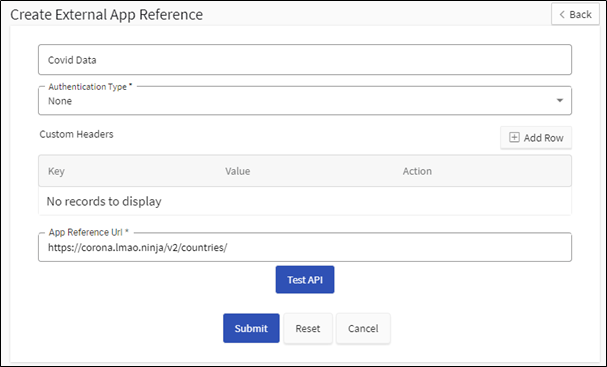This screenshot has width=607, height=367.
Task: Click the App Reference Url field label
Action: pyautogui.click(x=88, y=232)
